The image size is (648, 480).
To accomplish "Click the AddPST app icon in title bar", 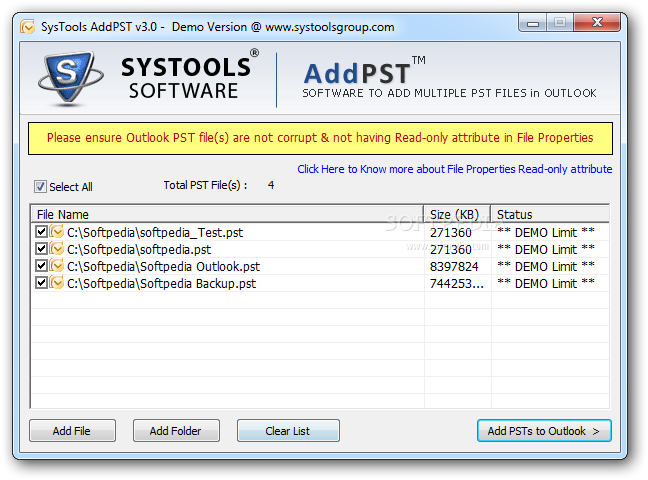I will (28, 27).
